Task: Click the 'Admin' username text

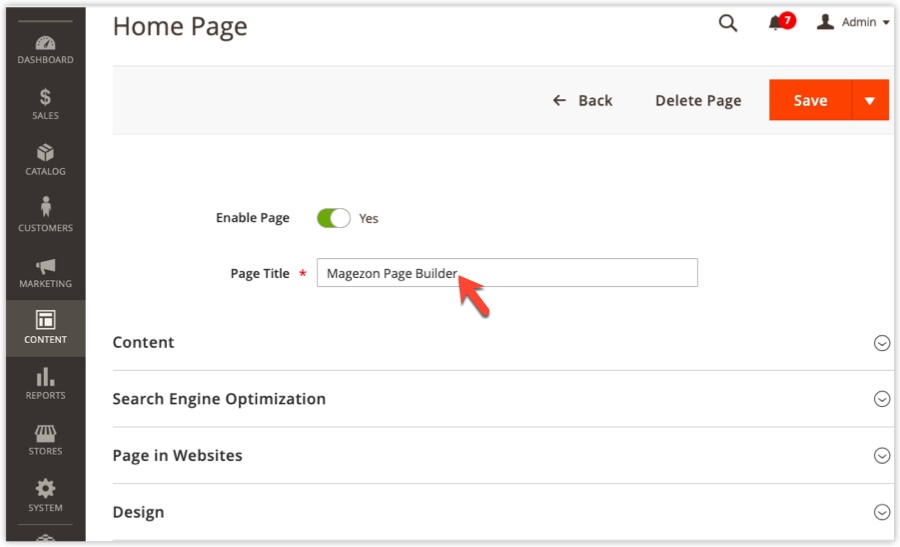Action: (x=859, y=22)
